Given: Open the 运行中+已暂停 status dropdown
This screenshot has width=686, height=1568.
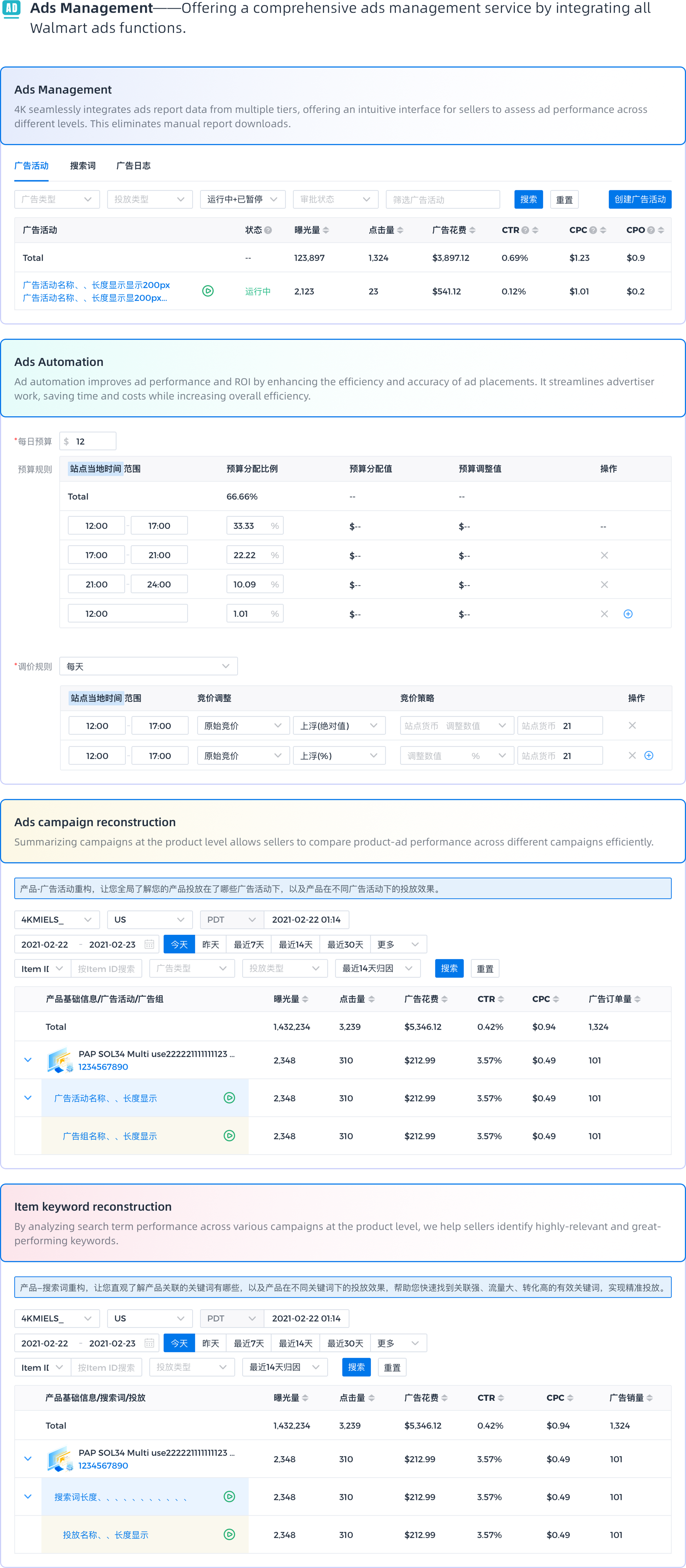Looking at the screenshot, I should [243, 199].
